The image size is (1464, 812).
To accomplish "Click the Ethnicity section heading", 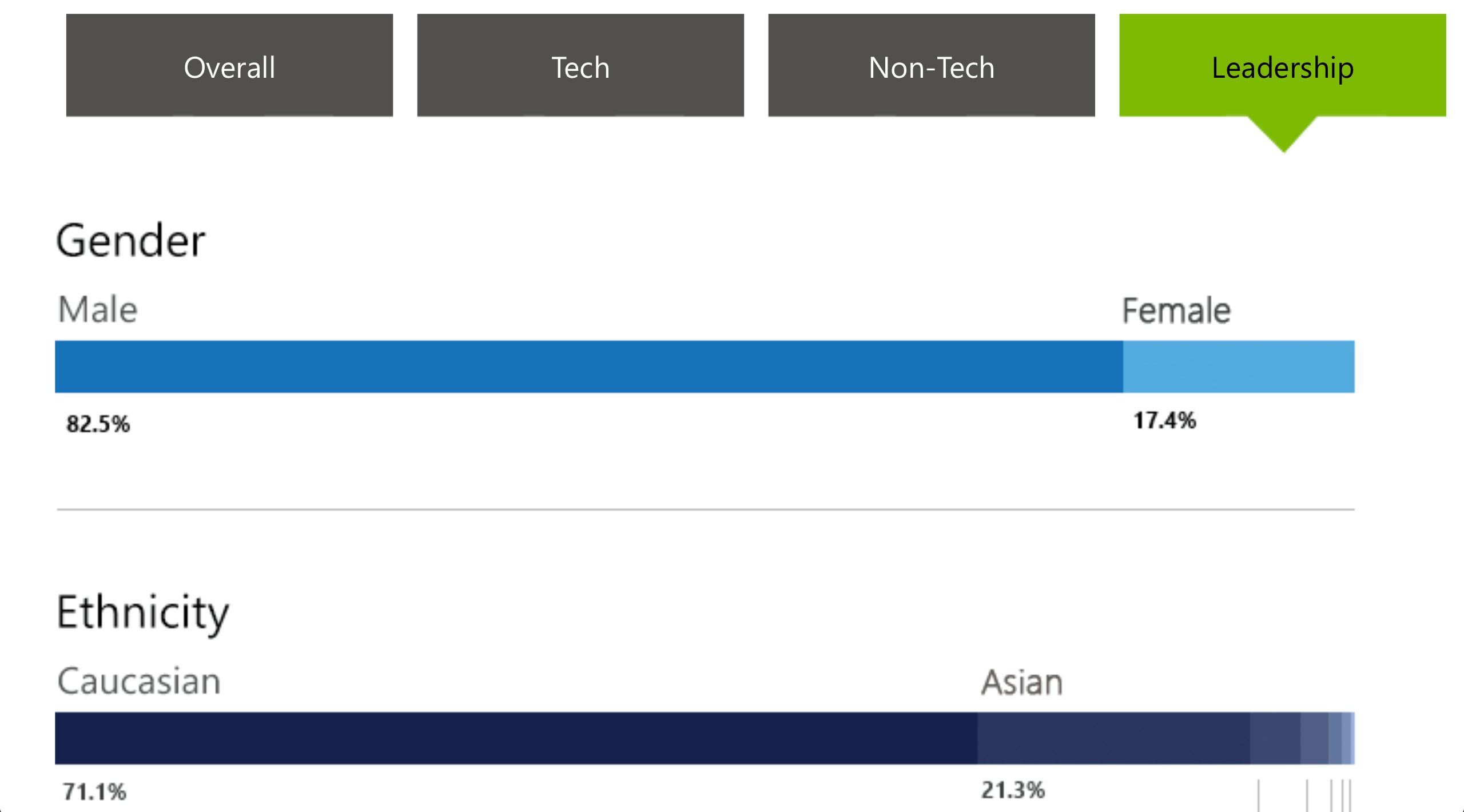I will [x=143, y=612].
